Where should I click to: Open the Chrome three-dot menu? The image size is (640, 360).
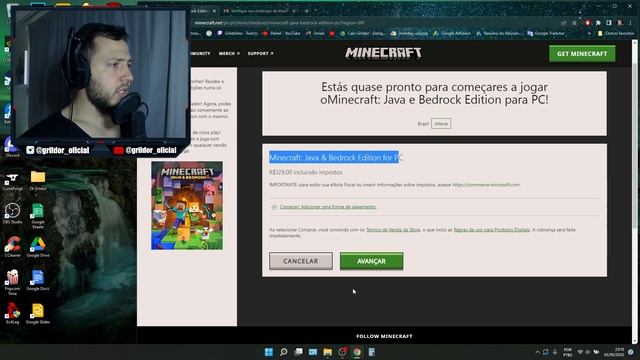pyautogui.click(x=631, y=23)
